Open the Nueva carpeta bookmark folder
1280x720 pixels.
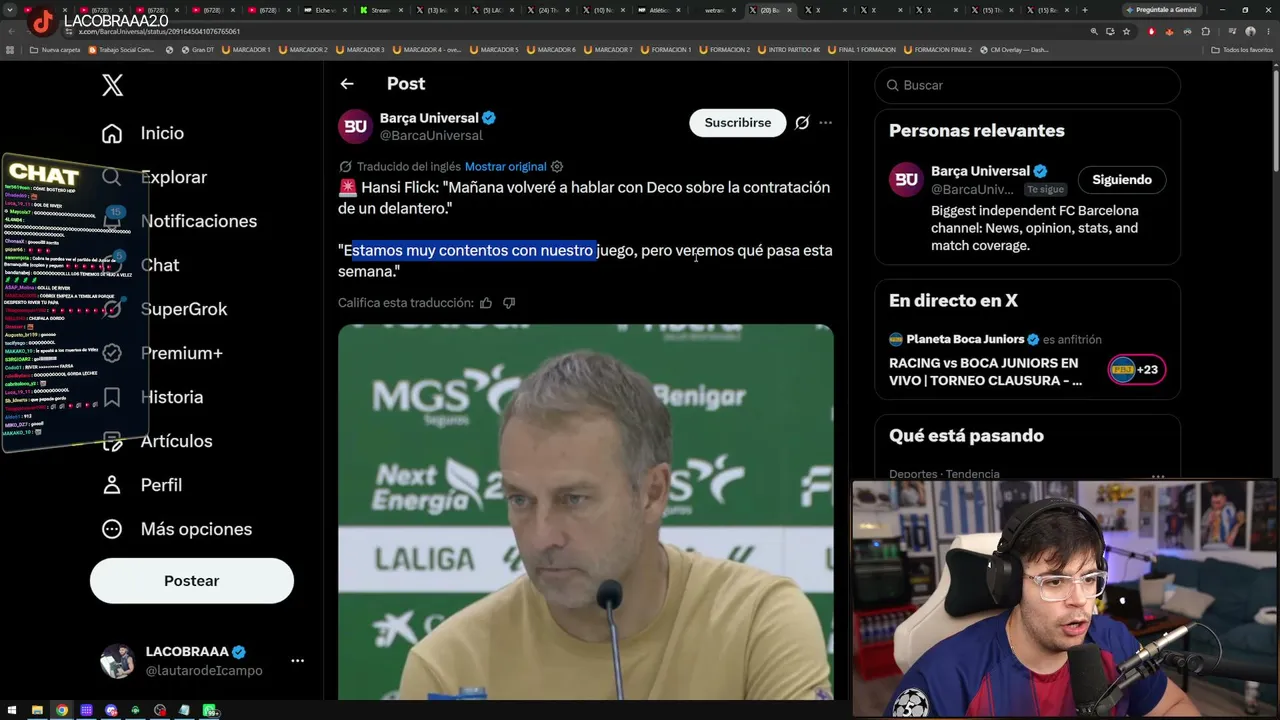click(x=55, y=49)
